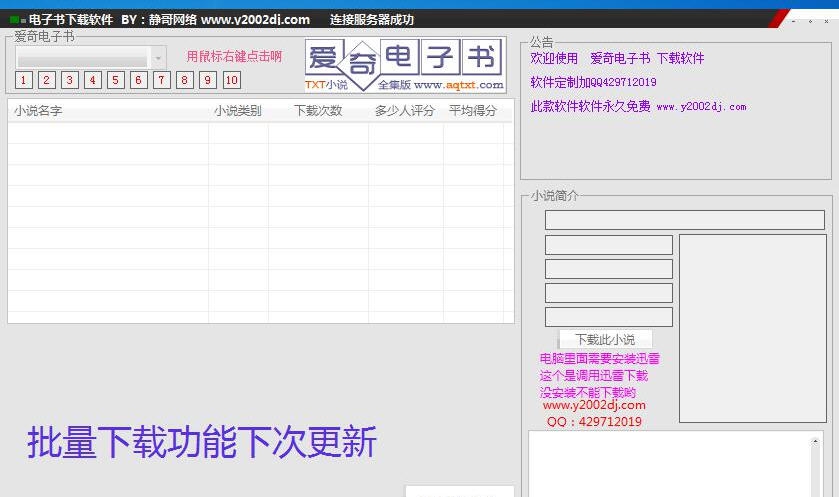Click the 这个是调用迅雷下载 notice
Image resolution: width=839 pixels, height=497 pixels.
(x=593, y=376)
